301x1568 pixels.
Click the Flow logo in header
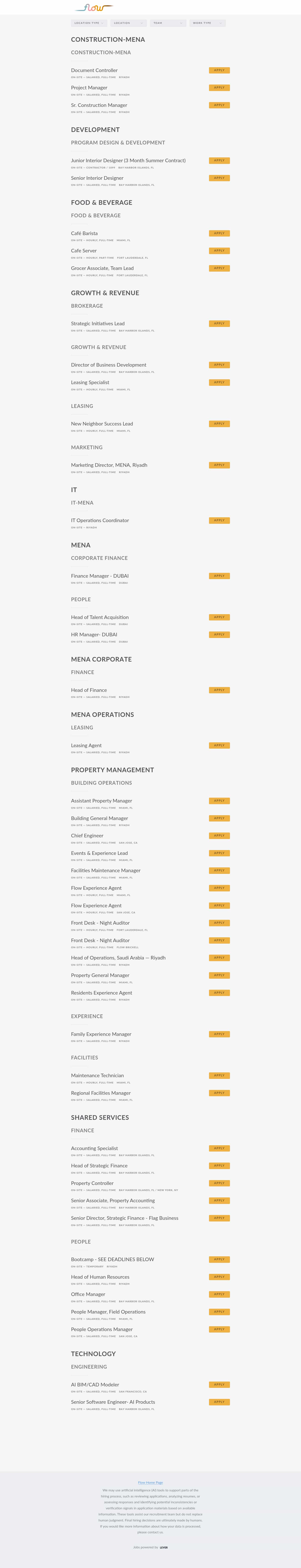point(94,7)
